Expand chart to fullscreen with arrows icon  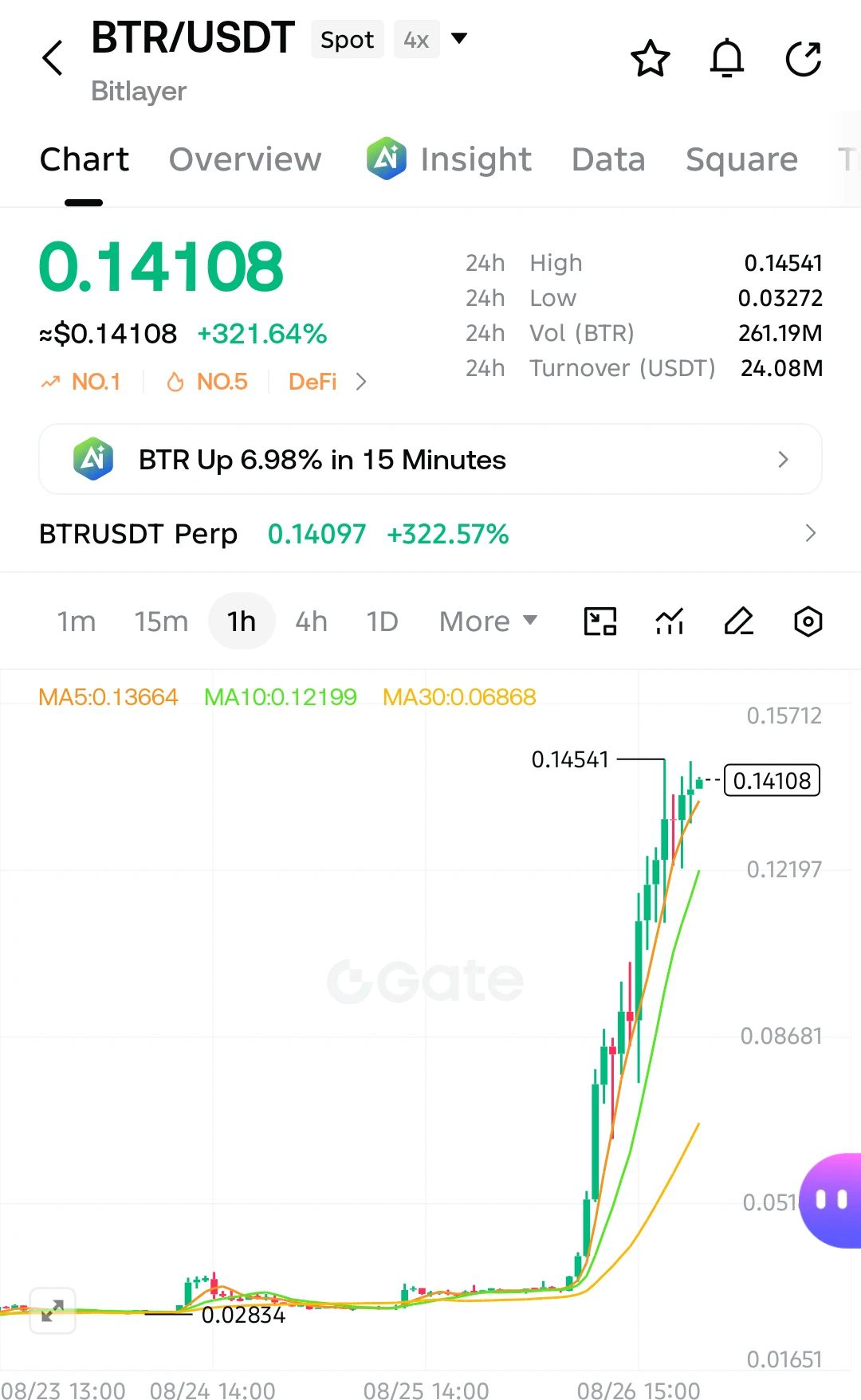(53, 1311)
